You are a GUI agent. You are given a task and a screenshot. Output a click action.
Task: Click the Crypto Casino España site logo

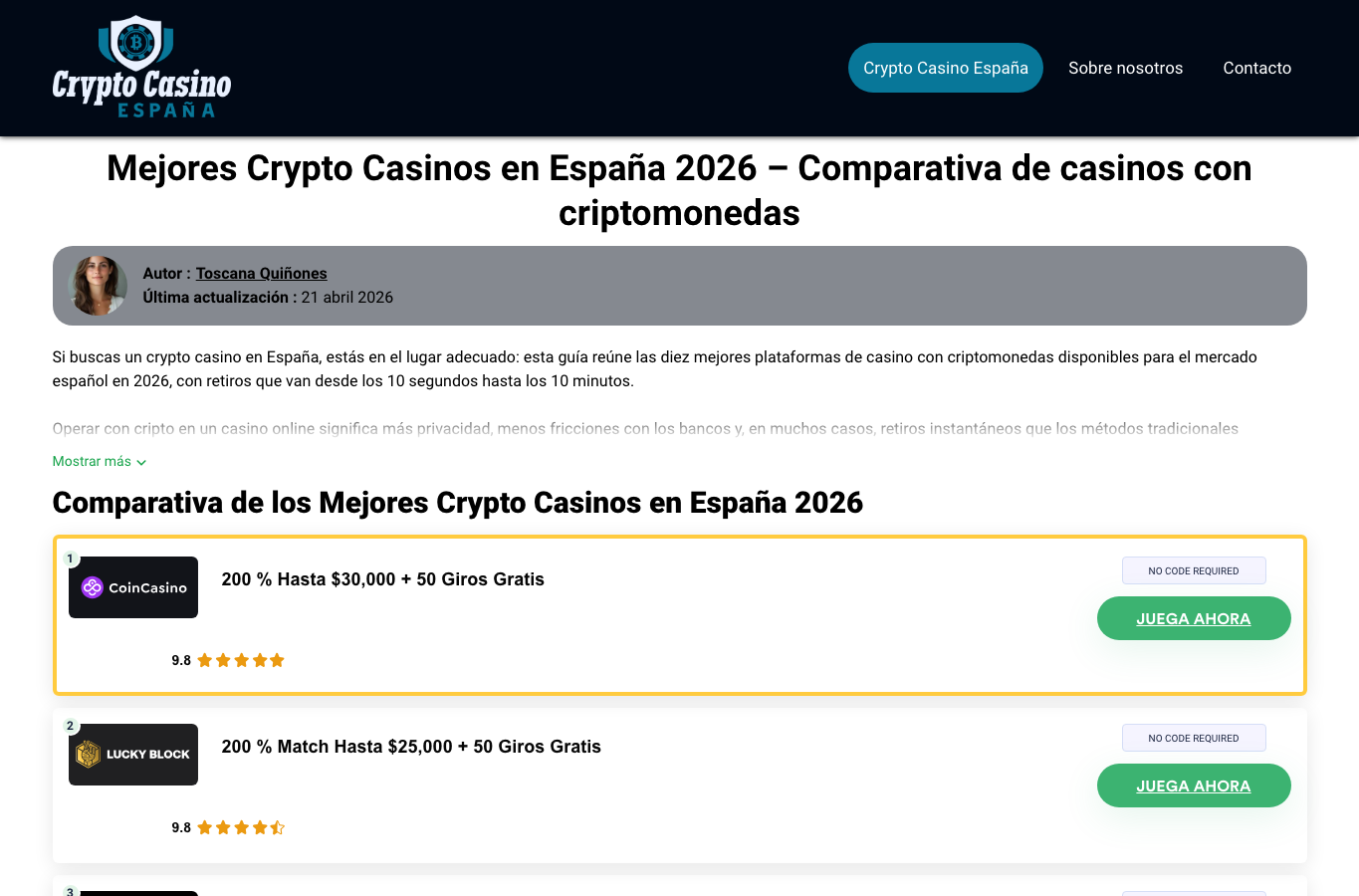point(141,68)
